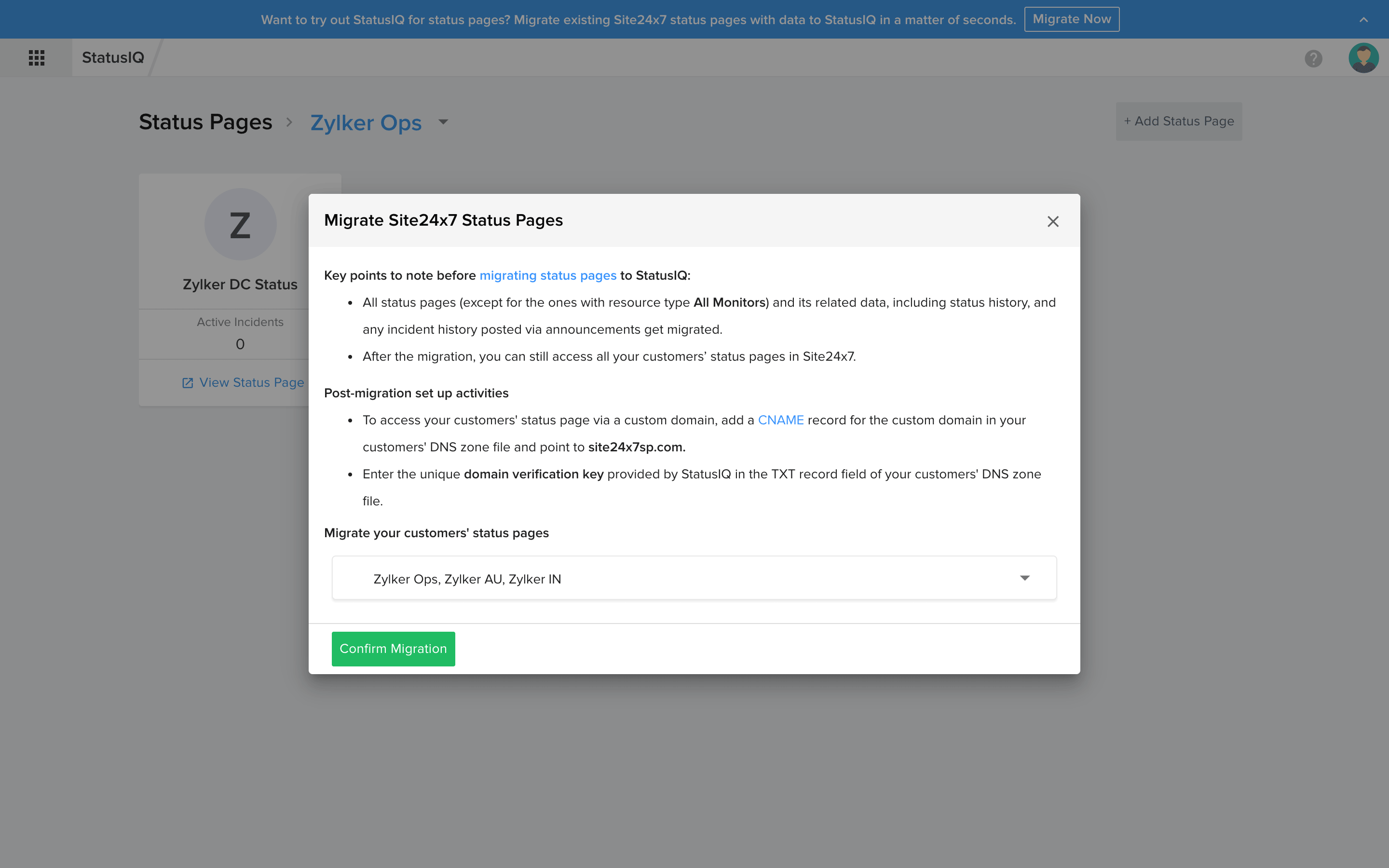Click the CNAME hyperlink in dialog
The image size is (1389, 868).
782,419
